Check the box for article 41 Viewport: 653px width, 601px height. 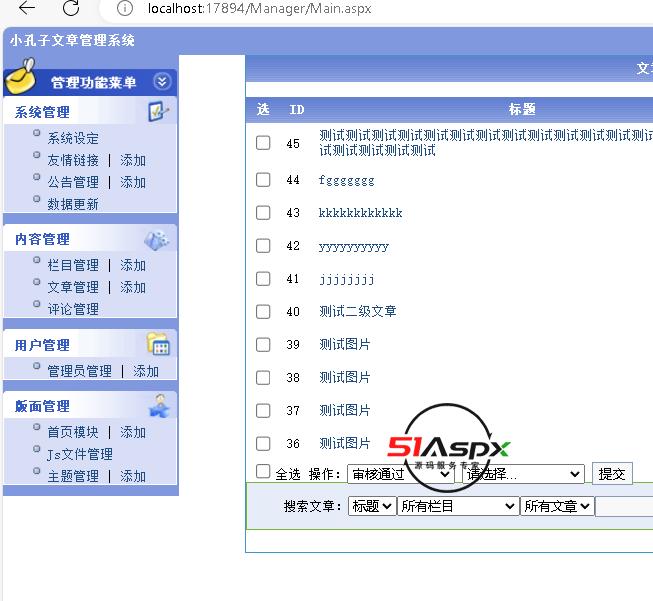pyautogui.click(x=263, y=279)
